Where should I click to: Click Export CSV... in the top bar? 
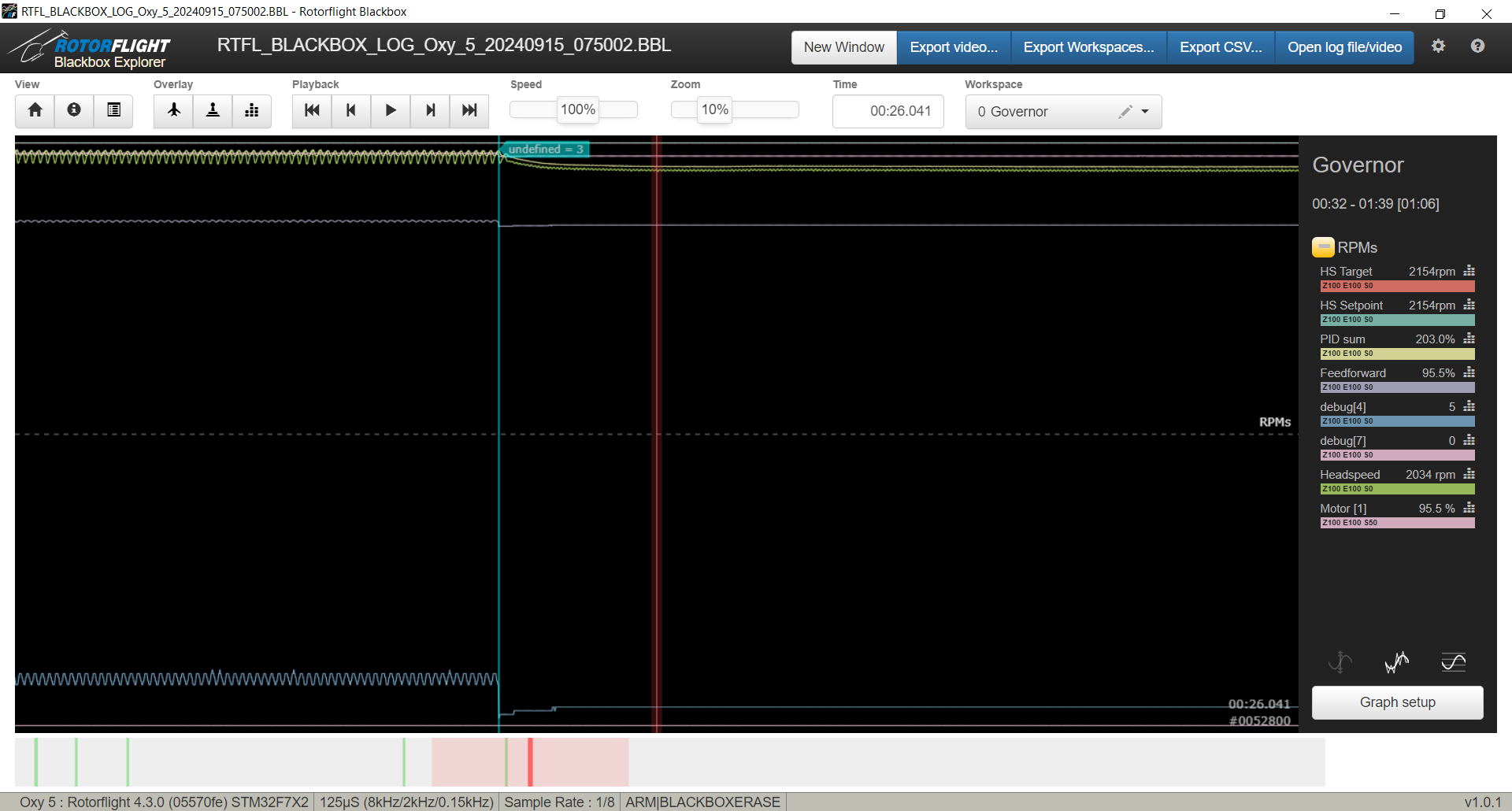1221,47
